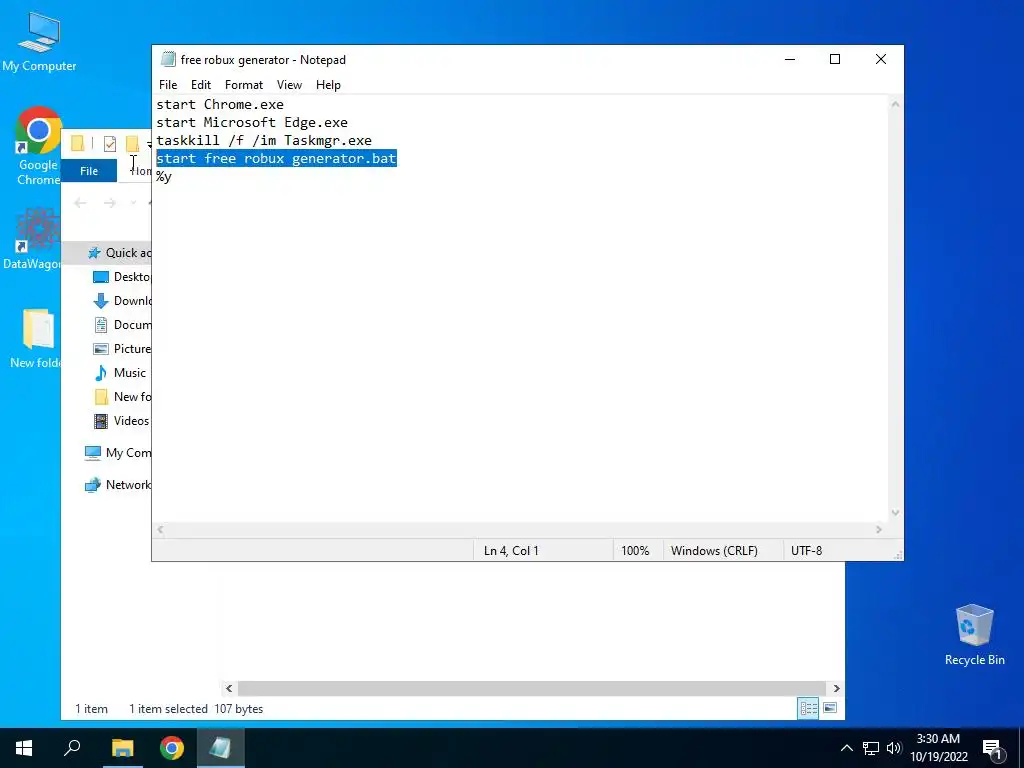The width and height of the screenshot is (1024, 768).
Task: Click Explorer Back arrow
Action: pos(80,203)
